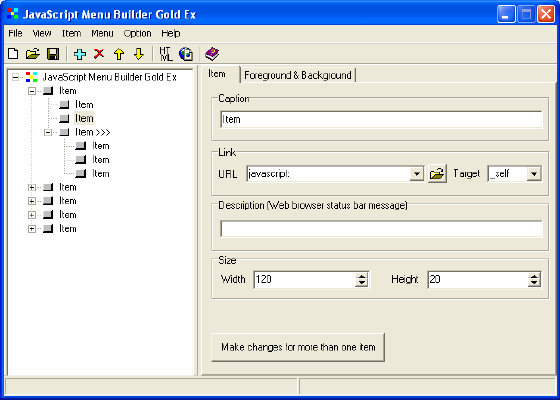Collapse the root JavaScript Menu Builder node

pos(15,77)
